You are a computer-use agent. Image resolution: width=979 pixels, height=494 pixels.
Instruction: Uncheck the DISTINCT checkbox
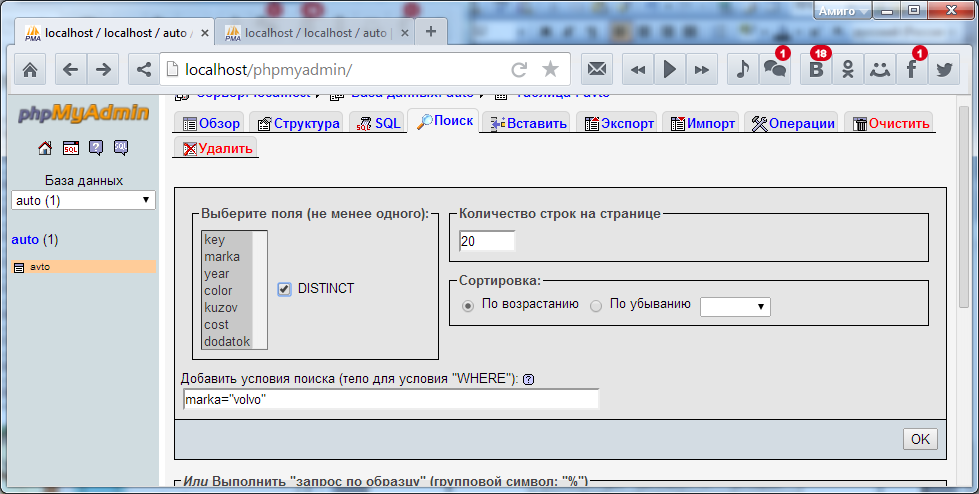(x=284, y=289)
